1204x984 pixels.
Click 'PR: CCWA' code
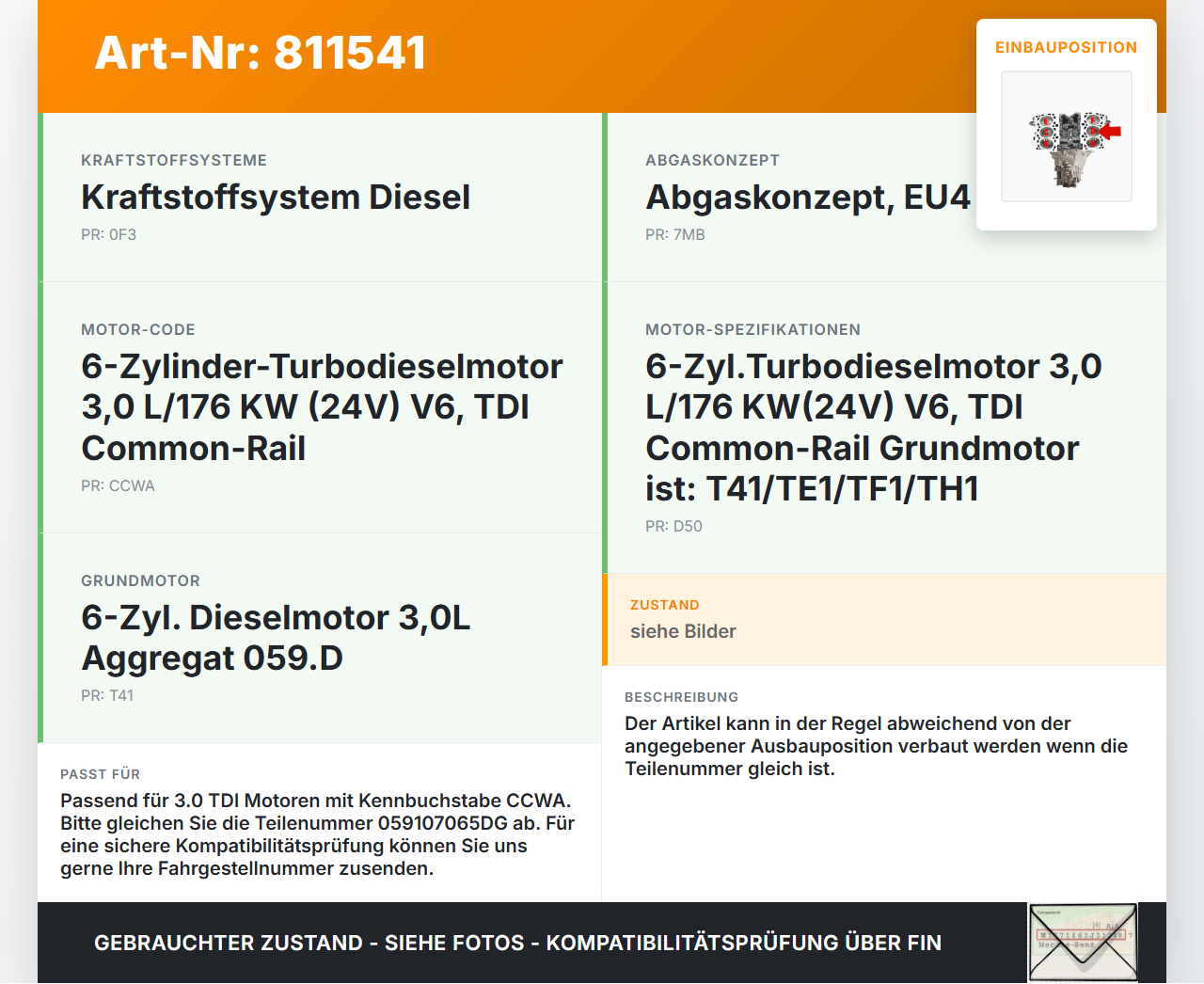118,485
